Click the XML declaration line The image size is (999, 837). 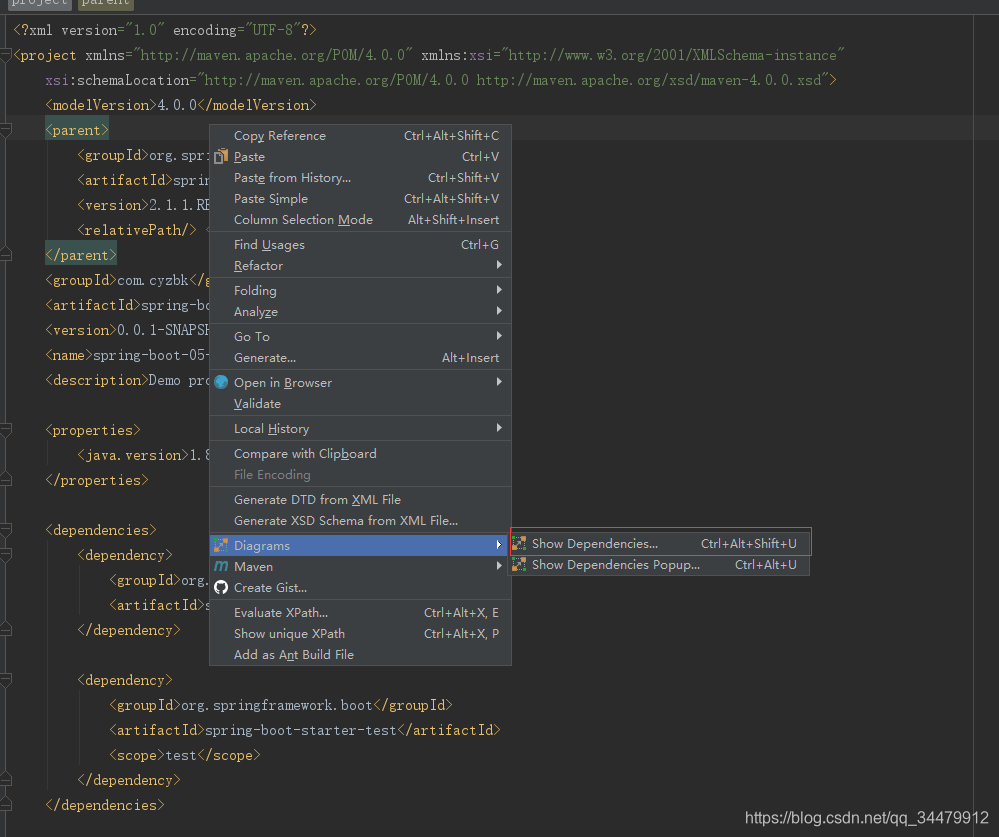[165, 30]
